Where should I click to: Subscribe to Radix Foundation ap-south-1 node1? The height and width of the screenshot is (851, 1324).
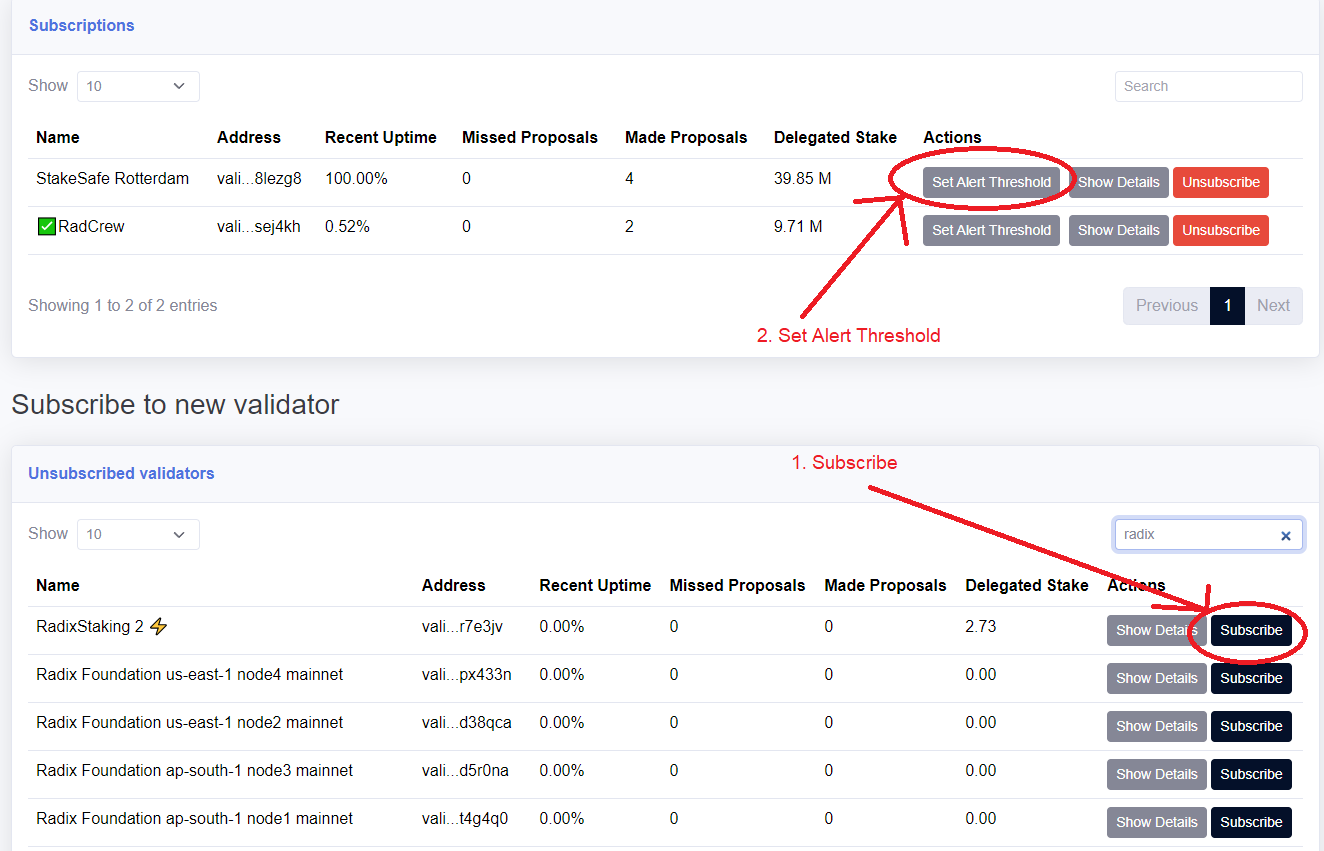(1251, 822)
